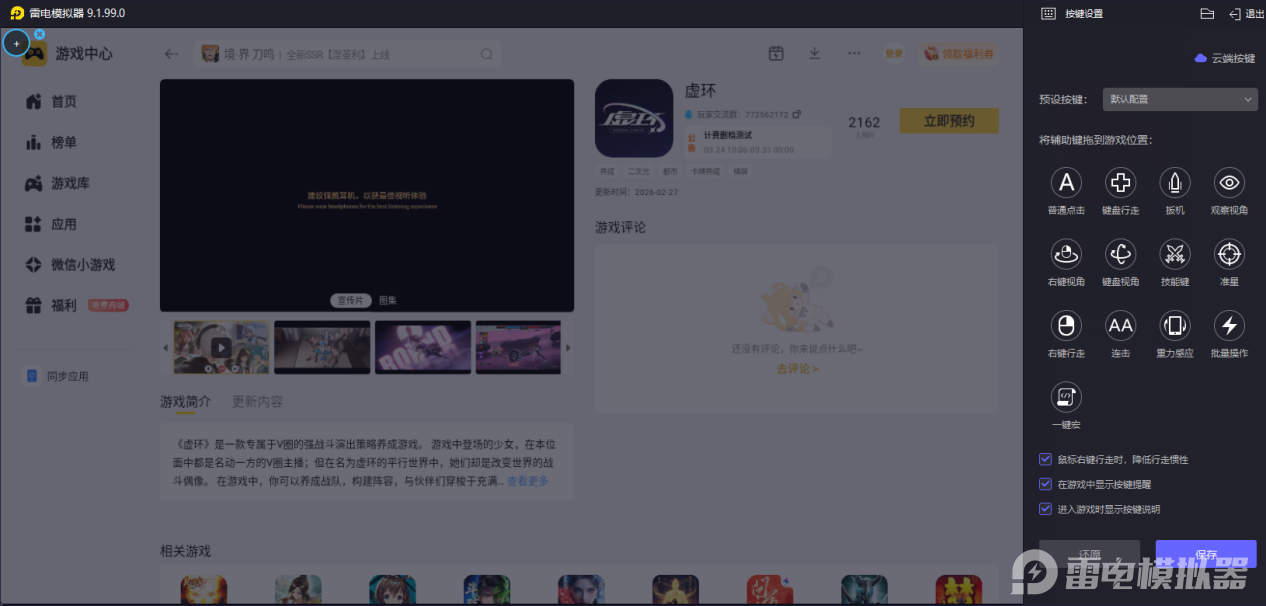
Task: Select the 普通点击 (normal tap) key icon
Action: pos(1066,183)
